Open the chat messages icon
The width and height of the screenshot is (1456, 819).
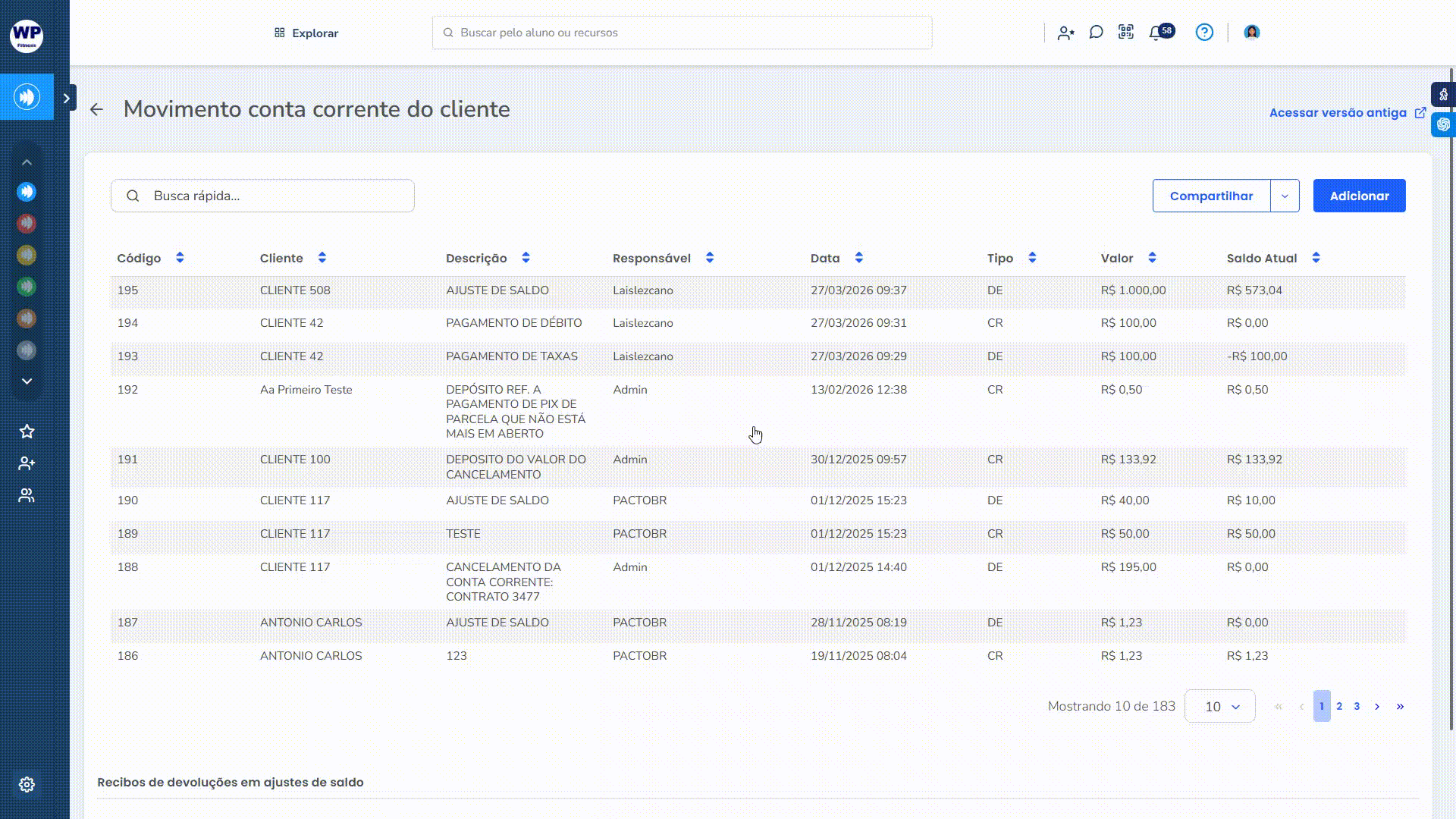pos(1096,33)
